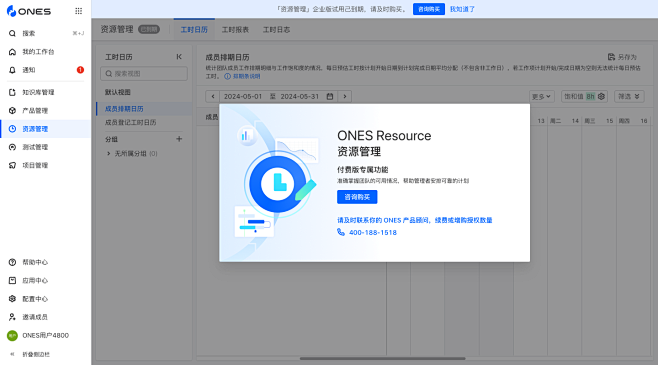
Task: Open 帮助中心
Action: click(45, 262)
